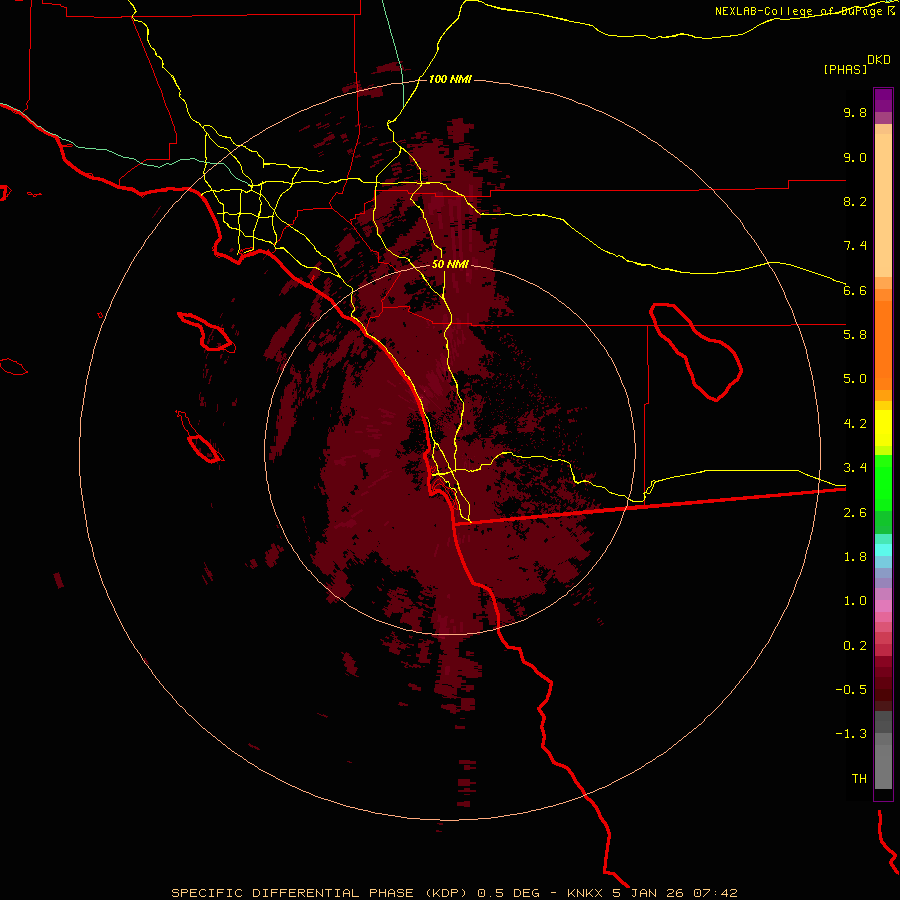Pick the orange segment of the color bar

click(x=883, y=344)
